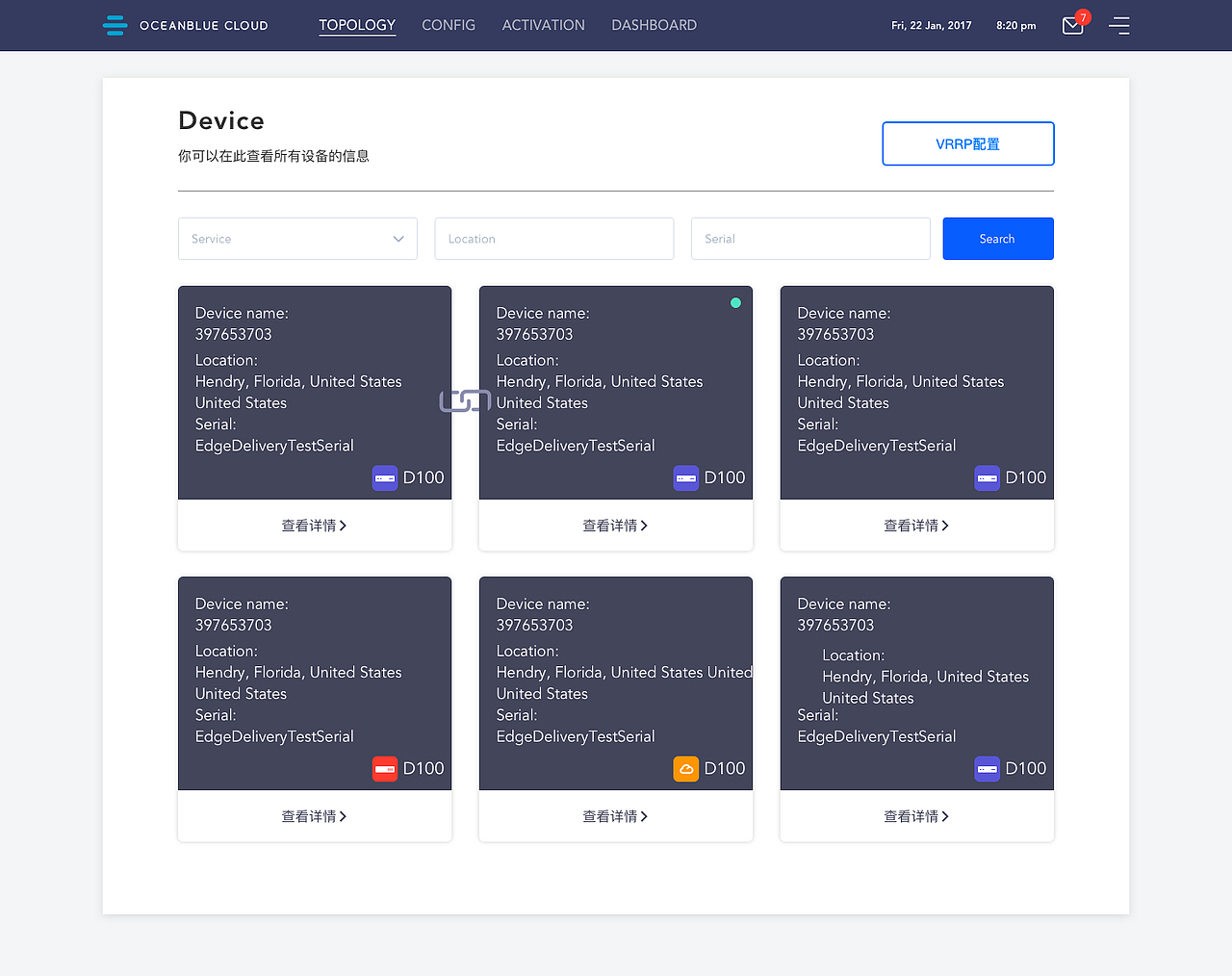1232x976 pixels.
Task: Click the purple device icon on the bottom-right card
Action: tap(988, 768)
